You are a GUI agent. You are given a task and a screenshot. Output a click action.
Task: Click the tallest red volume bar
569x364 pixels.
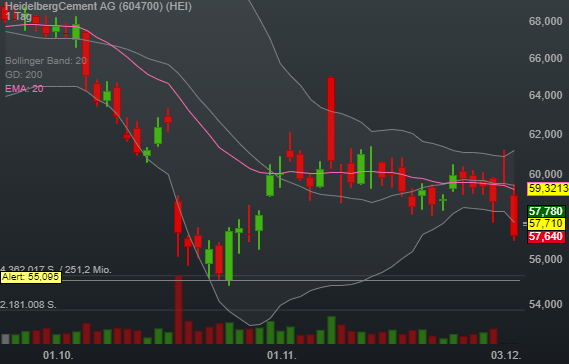tap(178, 310)
